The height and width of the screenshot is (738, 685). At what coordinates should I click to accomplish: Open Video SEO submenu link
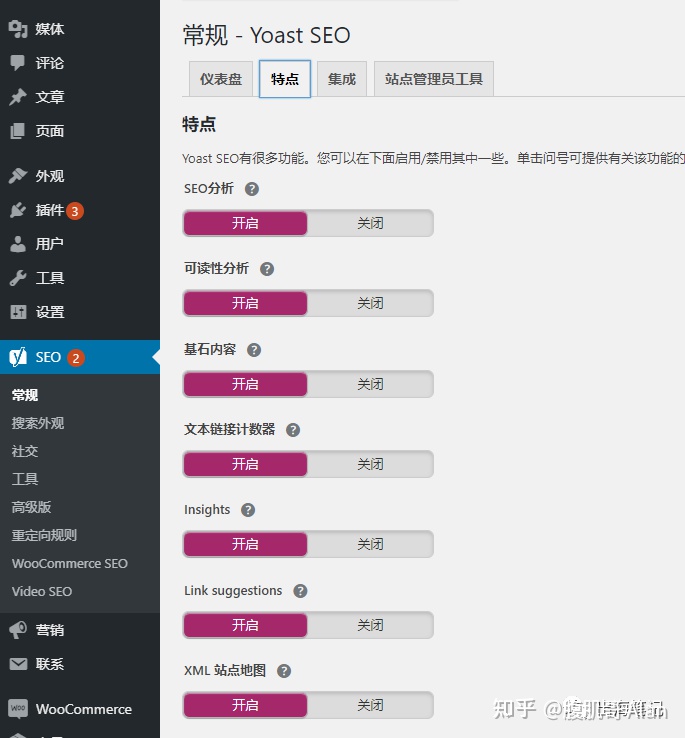tap(42, 591)
